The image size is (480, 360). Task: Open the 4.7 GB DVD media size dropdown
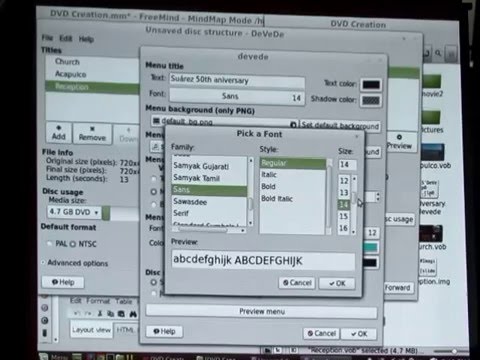(74, 212)
